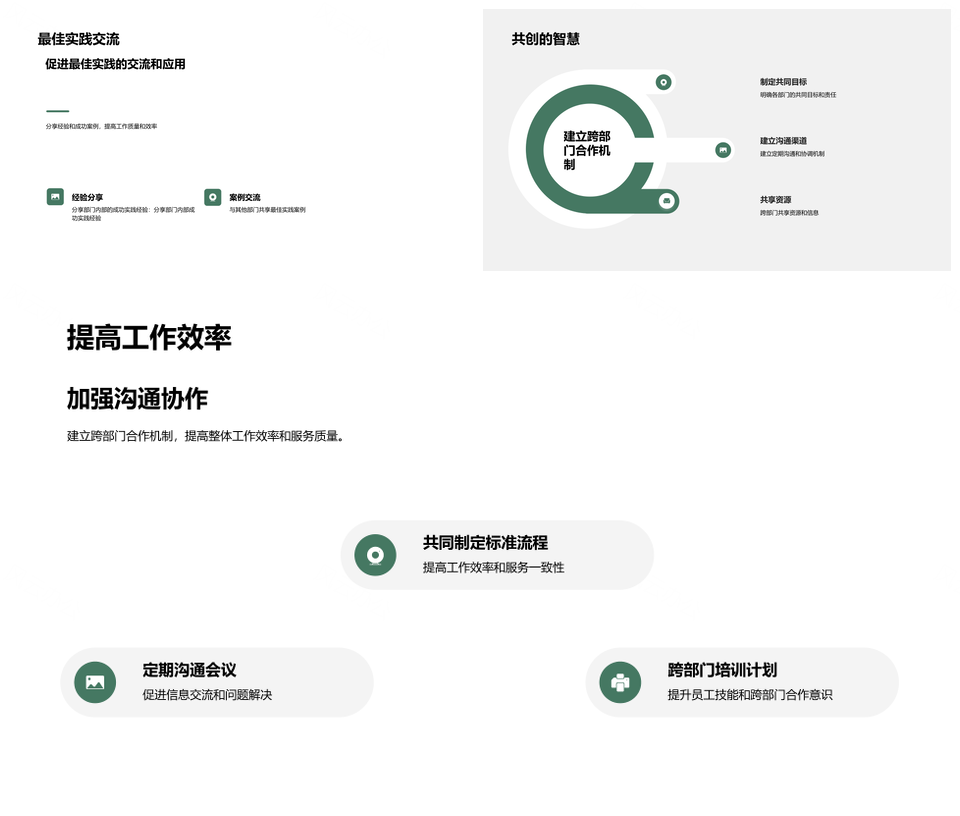Click the picture icon for 定期沟通会议
960x816 pixels.
pyautogui.click(x=95, y=682)
